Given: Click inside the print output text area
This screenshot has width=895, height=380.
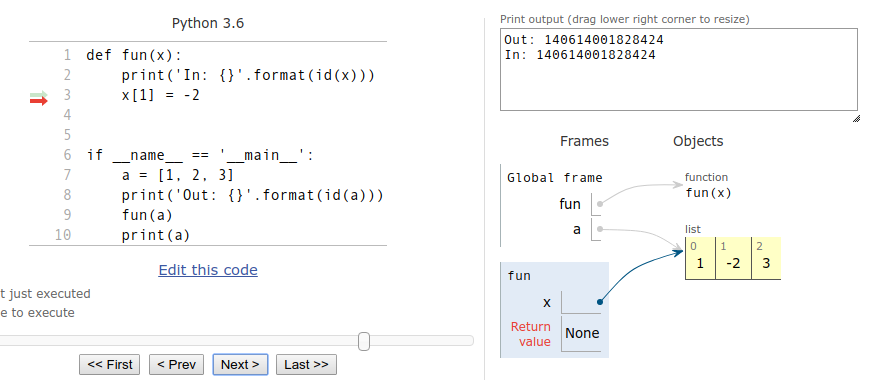Looking at the screenshot, I should [x=679, y=70].
